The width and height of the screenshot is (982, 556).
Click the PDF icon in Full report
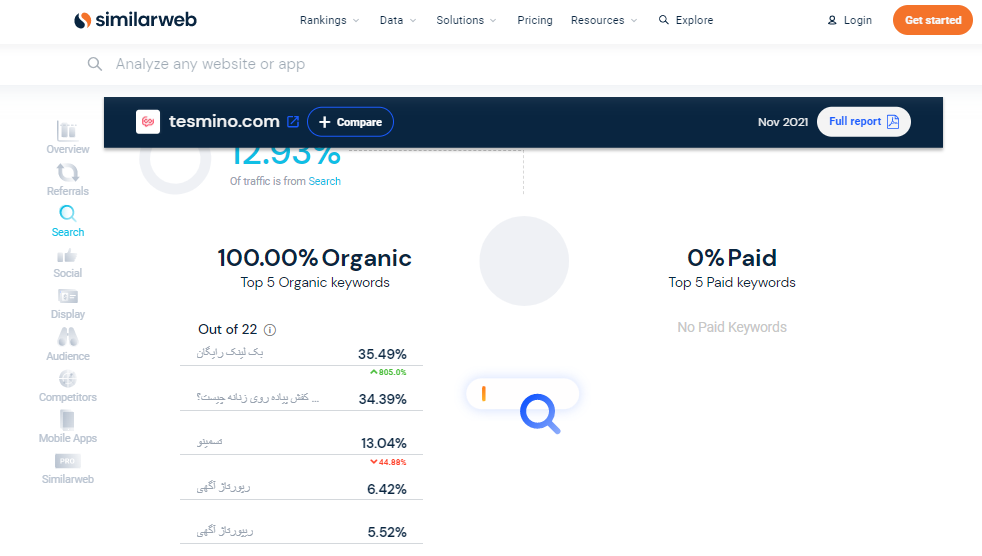click(893, 121)
